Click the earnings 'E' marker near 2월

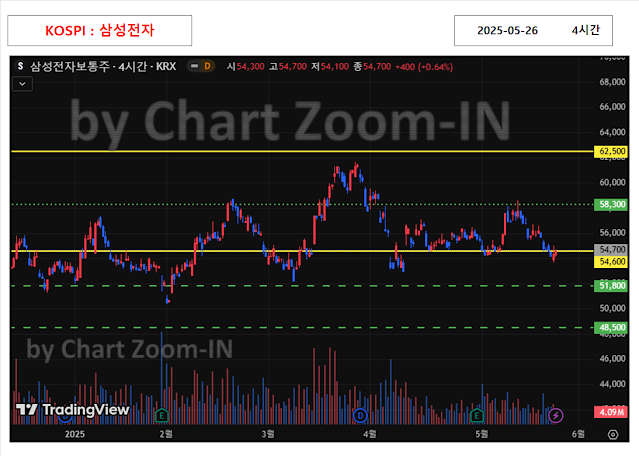[162, 416]
